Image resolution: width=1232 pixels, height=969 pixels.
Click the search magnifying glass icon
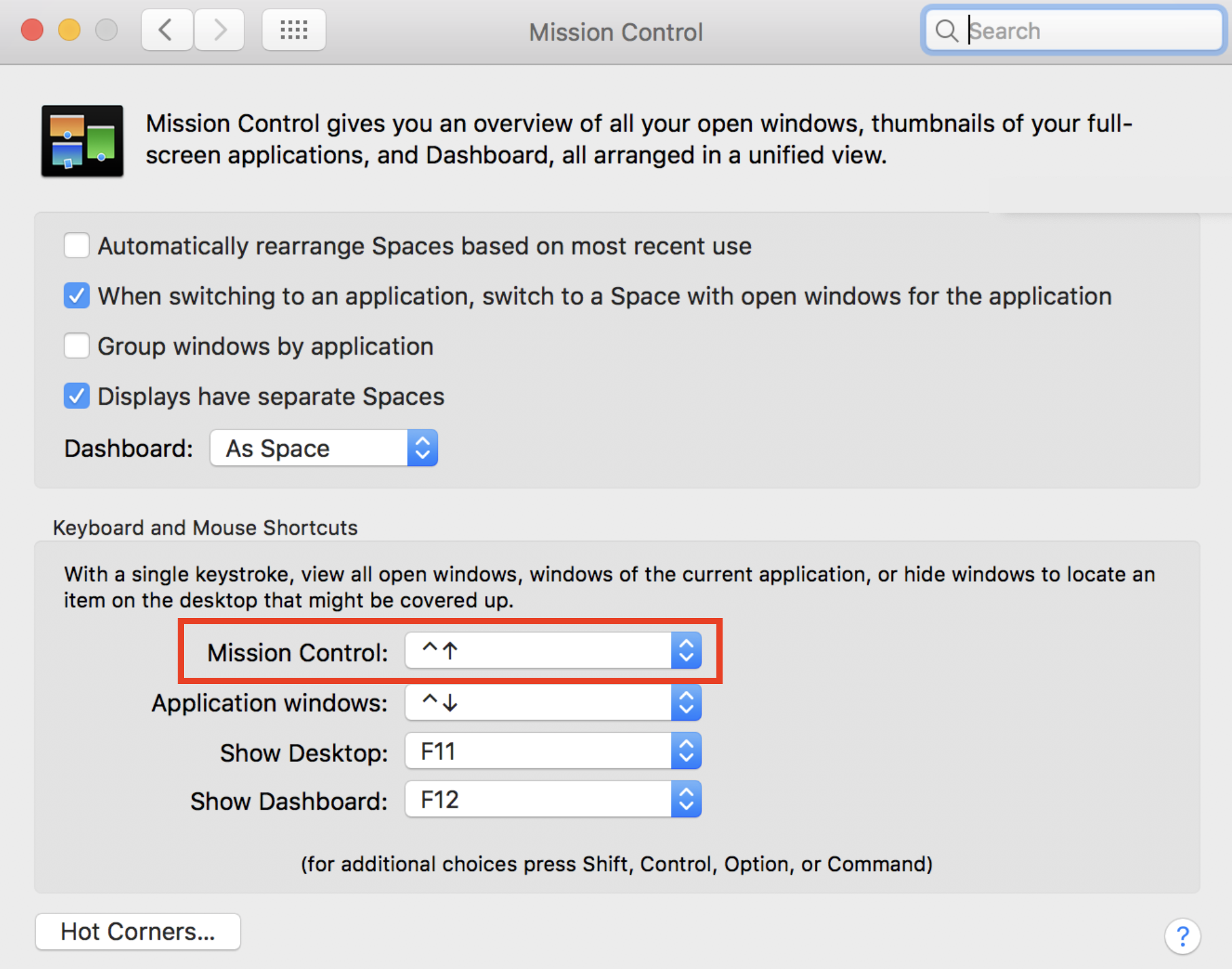pyautogui.click(x=946, y=31)
